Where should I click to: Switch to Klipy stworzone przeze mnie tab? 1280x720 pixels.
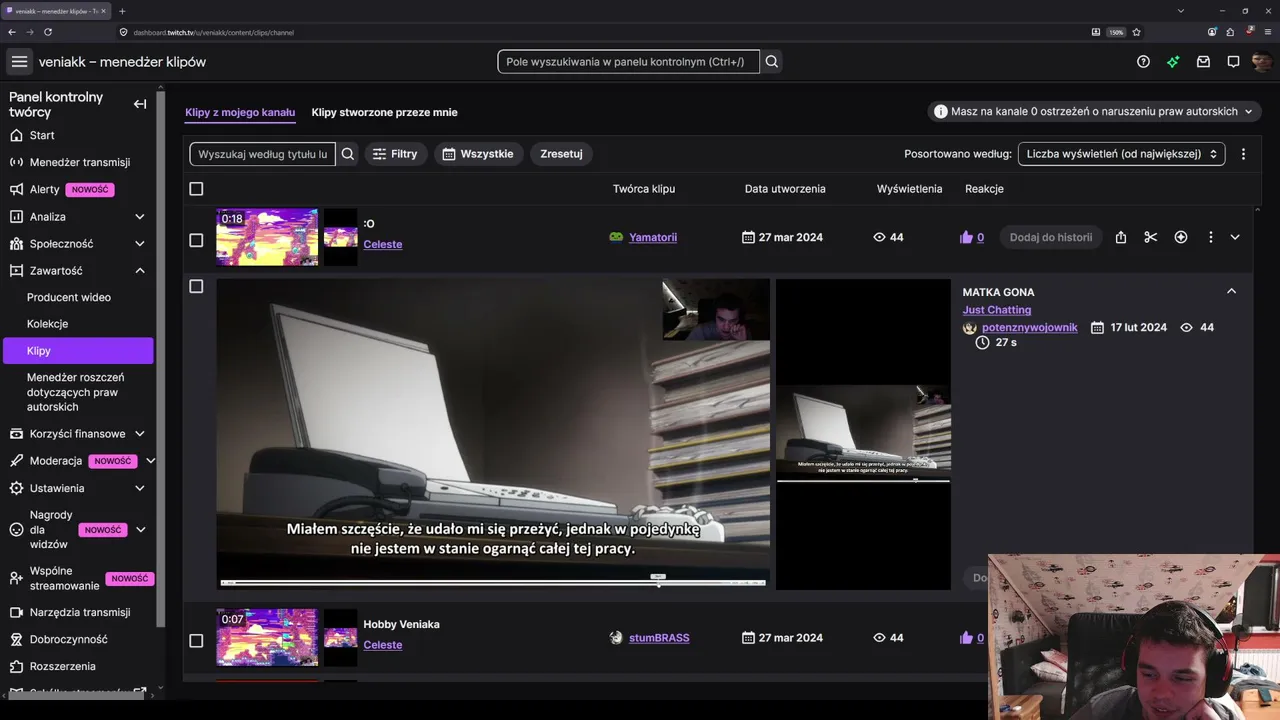[x=384, y=112]
